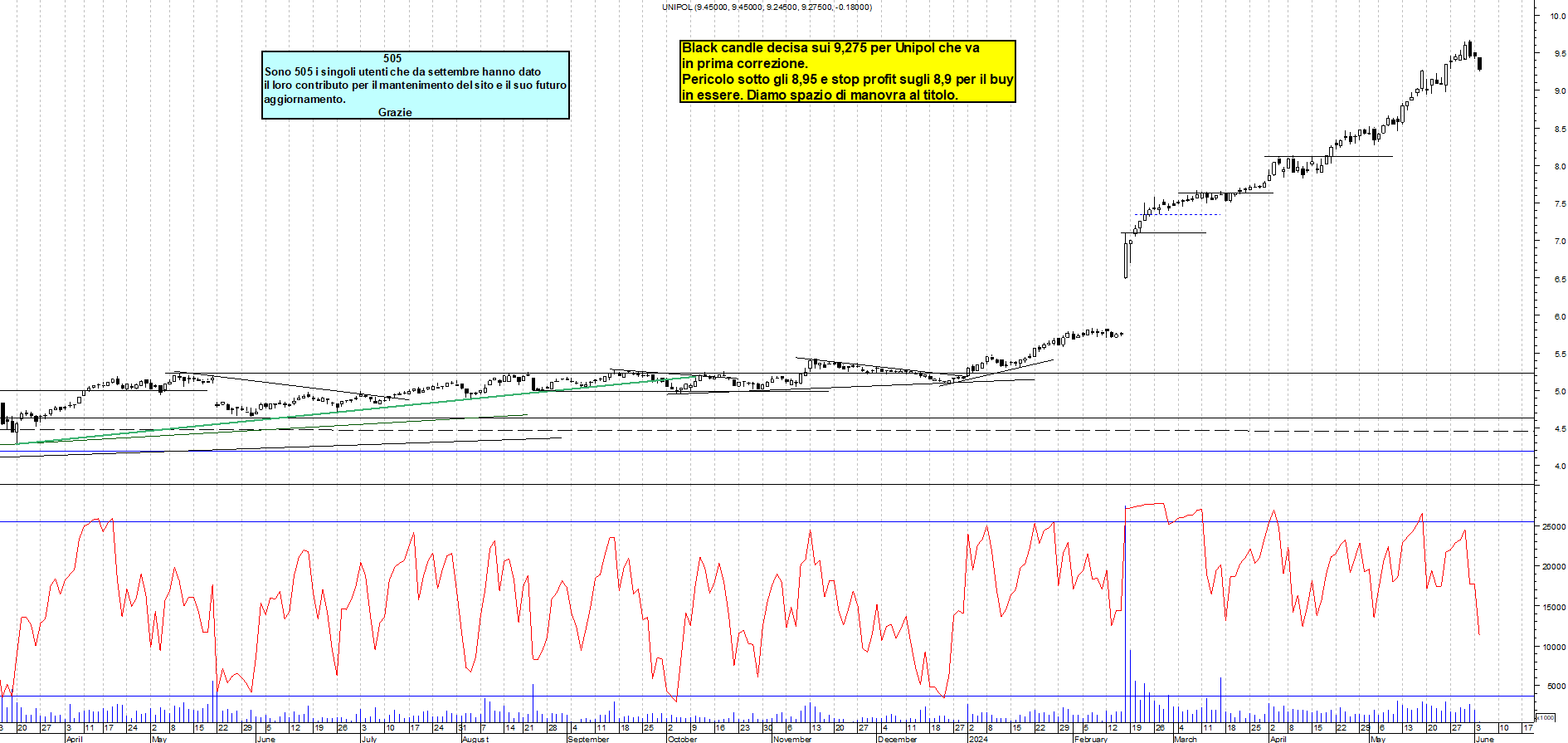Click the October month label
1568x743 pixels.
pyautogui.click(x=683, y=739)
